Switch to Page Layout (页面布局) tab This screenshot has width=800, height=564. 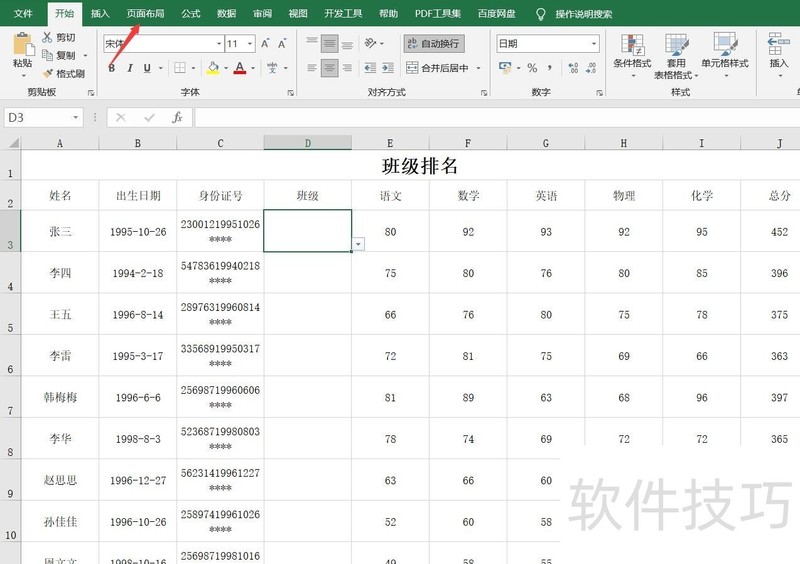pyautogui.click(x=145, y=14)
